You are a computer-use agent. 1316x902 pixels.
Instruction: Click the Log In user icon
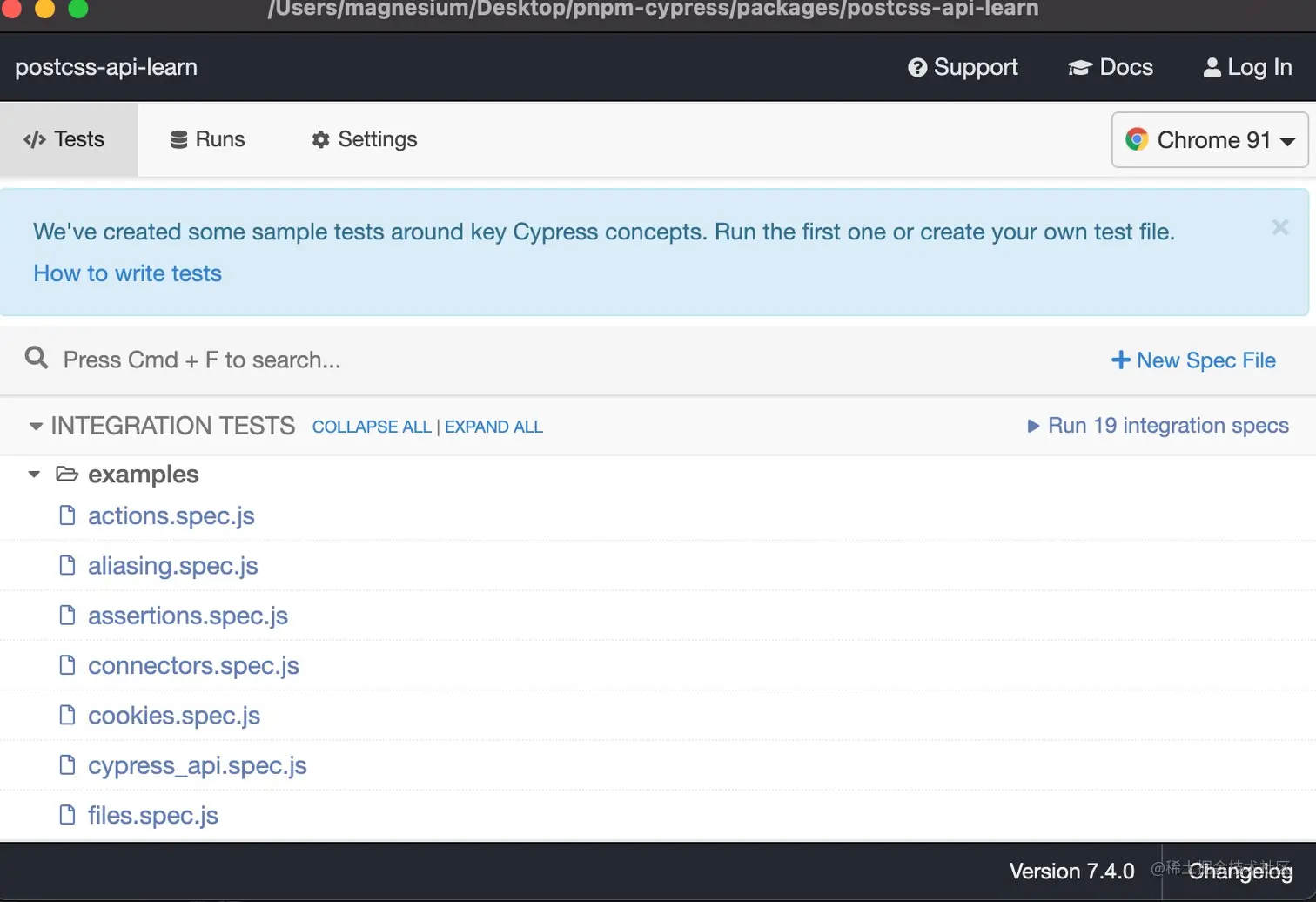[1212, 67]
